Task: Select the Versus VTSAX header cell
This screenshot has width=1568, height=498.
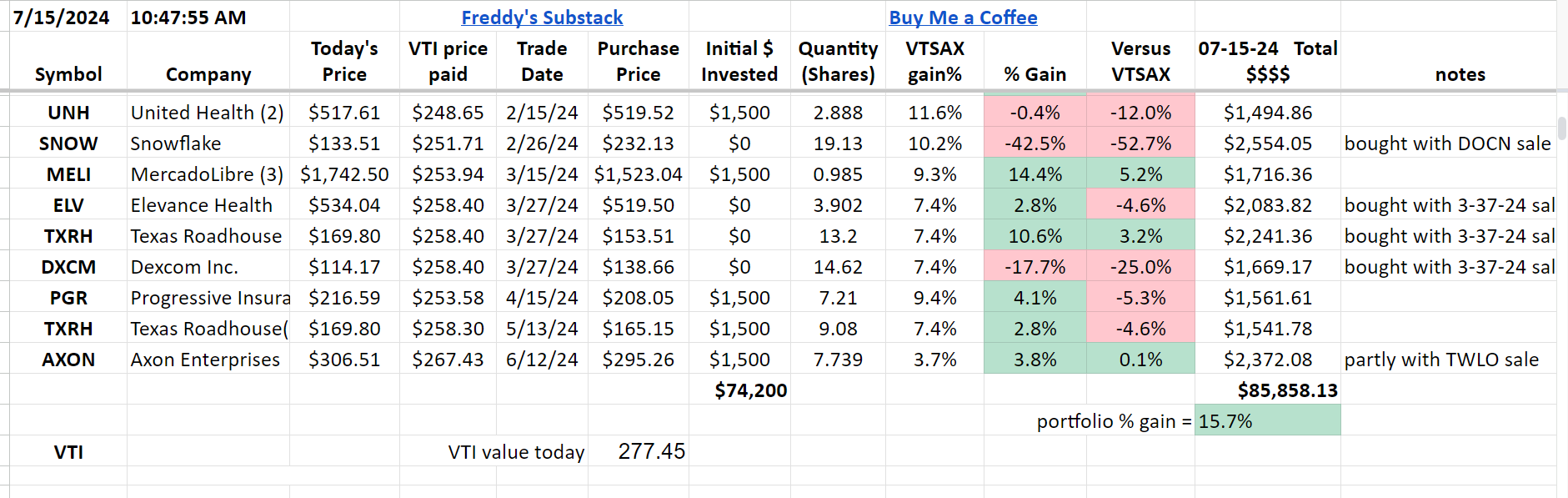Action: click(x=1140, y=61)
